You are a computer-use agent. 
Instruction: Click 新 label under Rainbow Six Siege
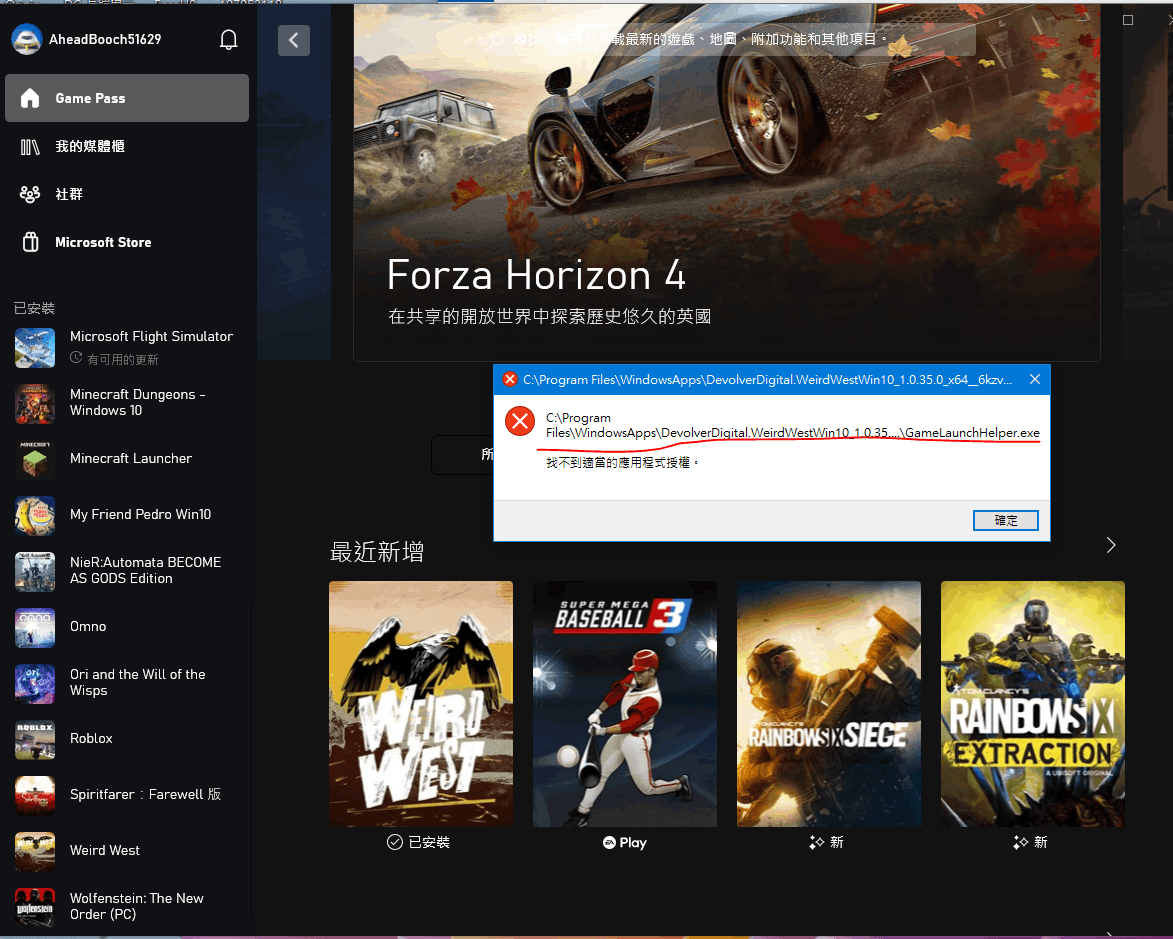827,842
